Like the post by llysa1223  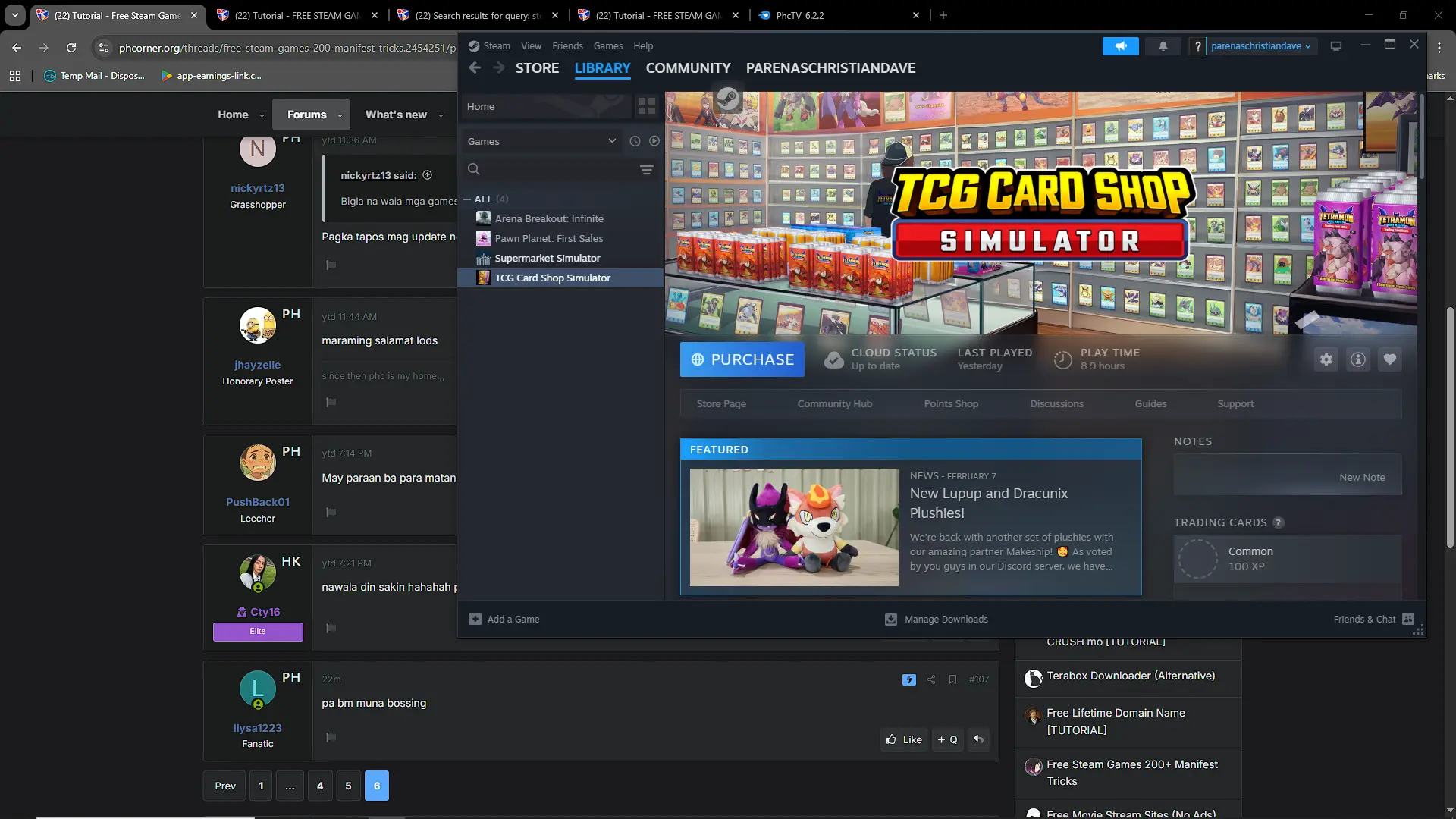coord(905,739)
